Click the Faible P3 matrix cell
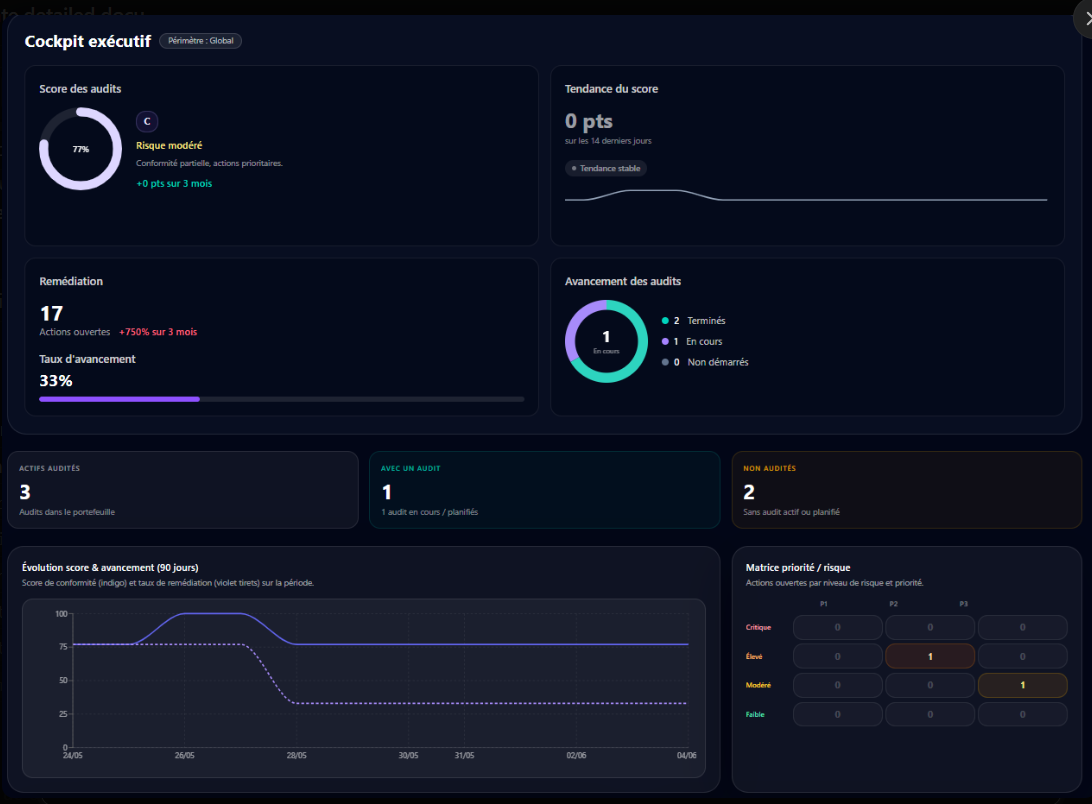 coord(1022,714)
